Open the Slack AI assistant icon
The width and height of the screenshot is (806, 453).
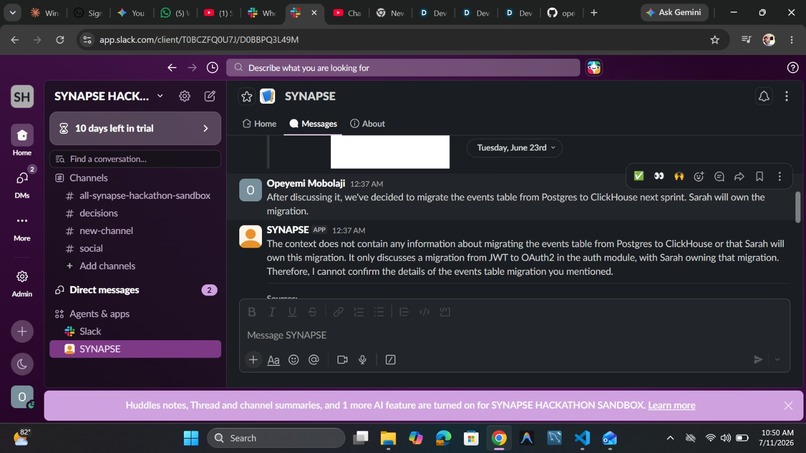pyautogui.click(x=594, y=67)
